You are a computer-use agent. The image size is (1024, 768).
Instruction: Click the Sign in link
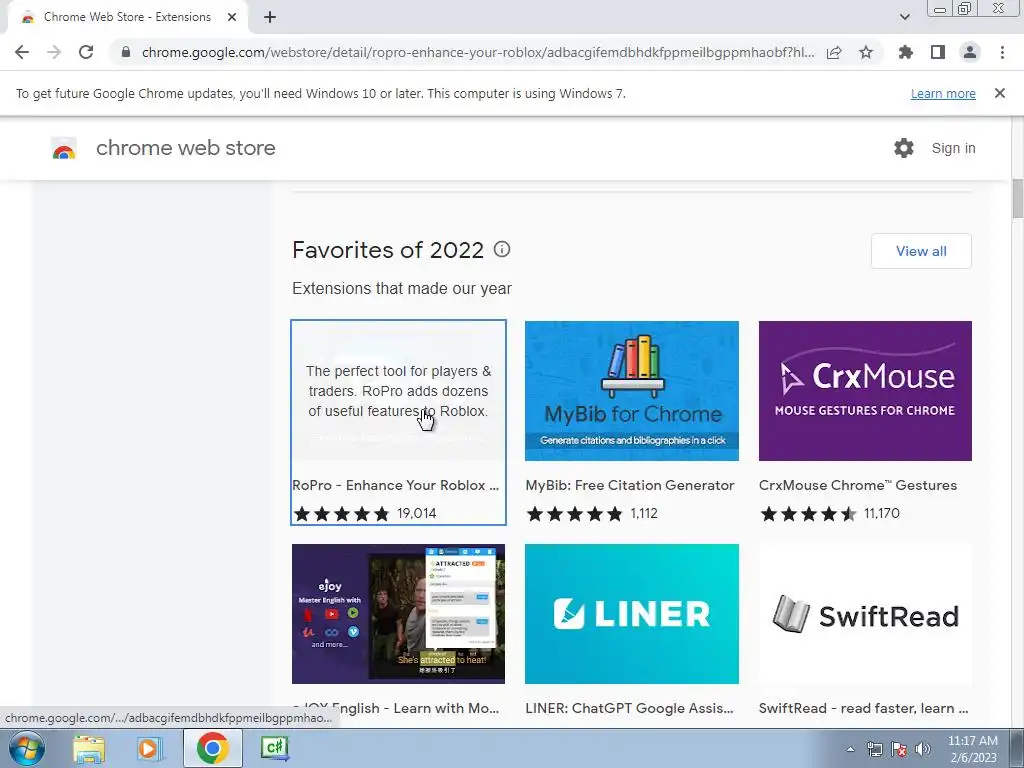[x=953, y=148]
